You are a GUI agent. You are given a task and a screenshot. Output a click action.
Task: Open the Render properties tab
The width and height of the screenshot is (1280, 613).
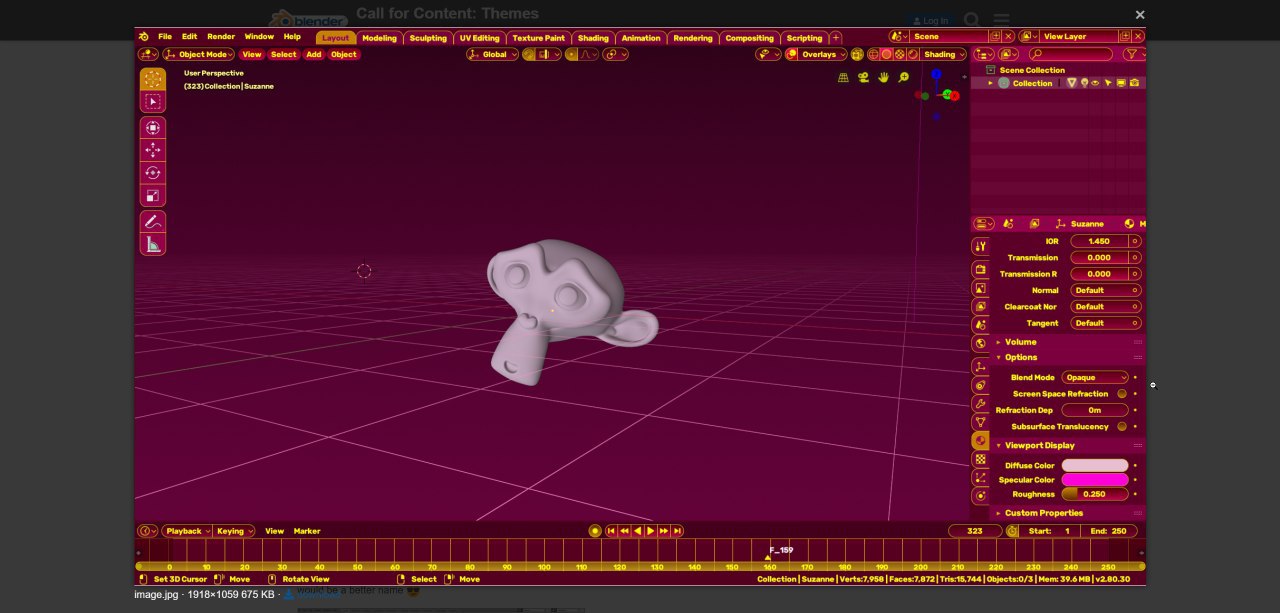click(x=980, y=270)
